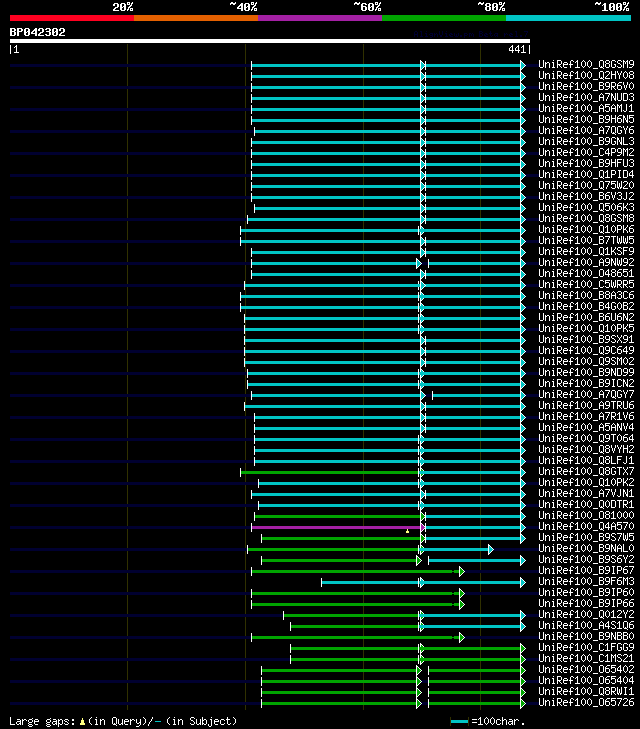The height and width of the screenshot is (729, 640).
Task: Click UniRef100_A5ANV4 label
Action: click(x=586, y=427)
